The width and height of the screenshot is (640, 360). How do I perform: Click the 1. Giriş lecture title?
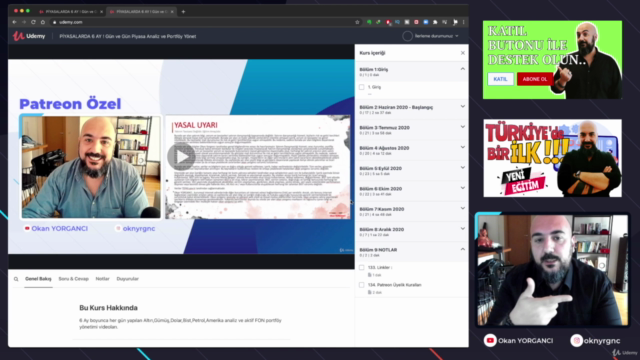tap(374, 87)
